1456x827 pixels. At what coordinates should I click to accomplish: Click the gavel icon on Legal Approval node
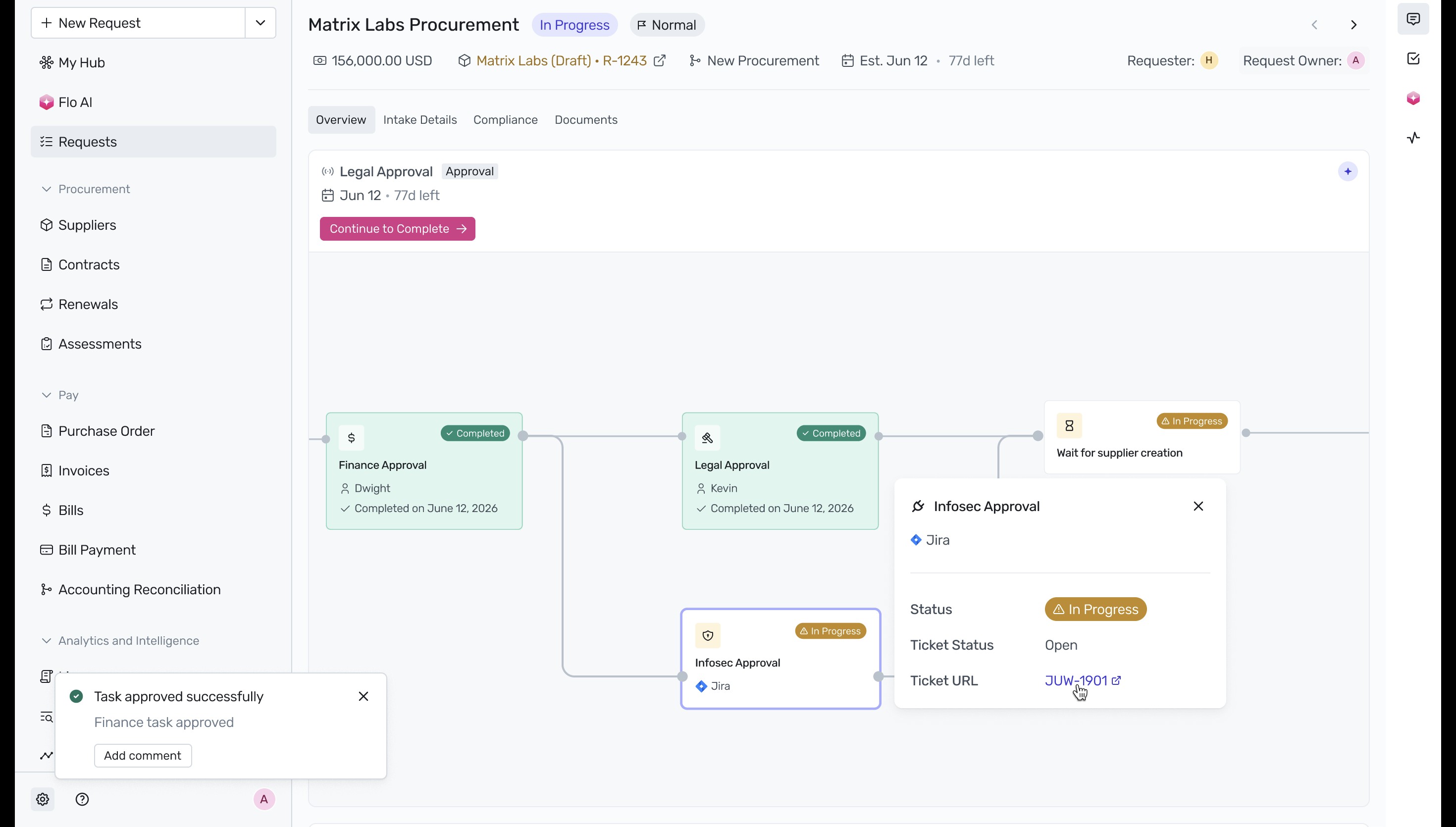(x=708, y=438)
